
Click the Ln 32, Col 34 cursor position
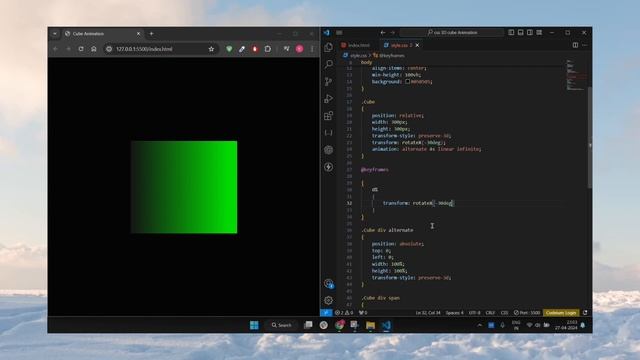(428, 313)
